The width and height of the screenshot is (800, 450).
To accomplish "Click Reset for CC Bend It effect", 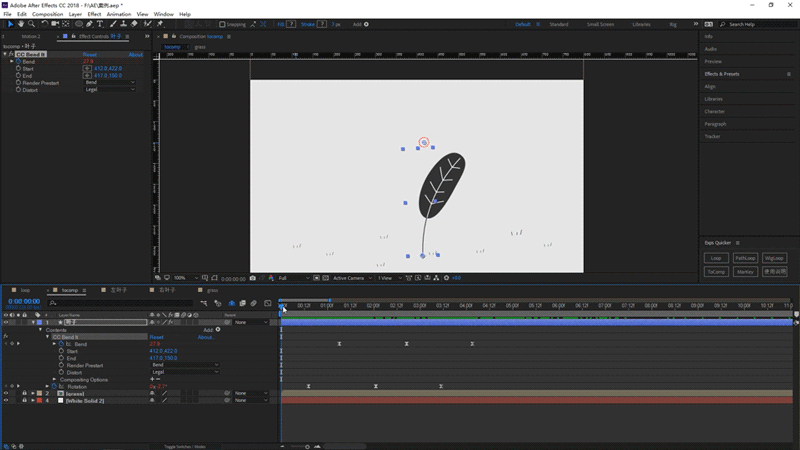I will click(90, 55).
